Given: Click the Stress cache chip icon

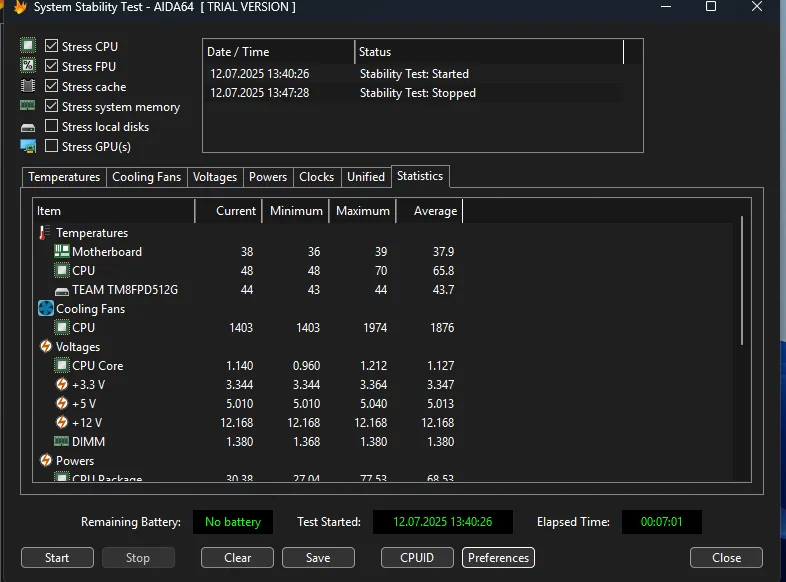Looking at the screenshot, I should [28, 86].
